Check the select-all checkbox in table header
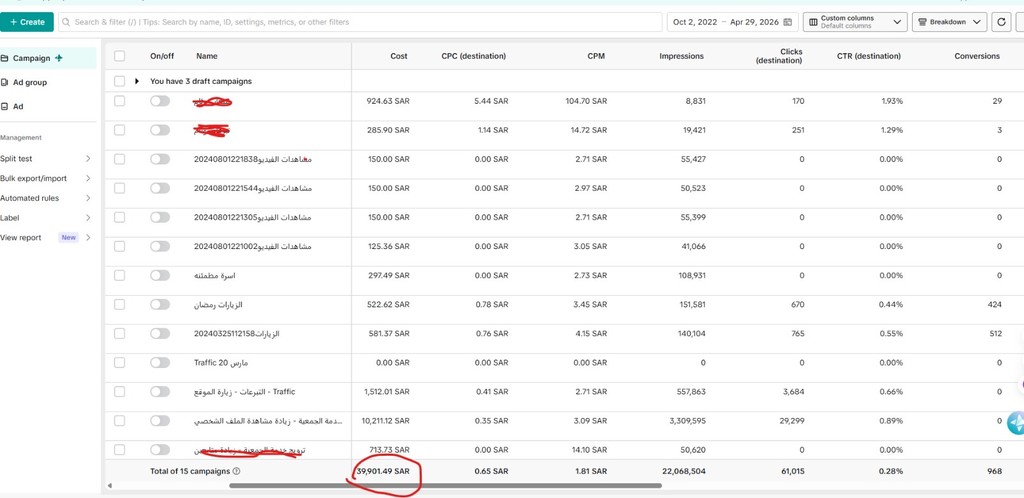Image resolution: width=1024 pixels, height=498 pixels. click(x=119, y=56)
